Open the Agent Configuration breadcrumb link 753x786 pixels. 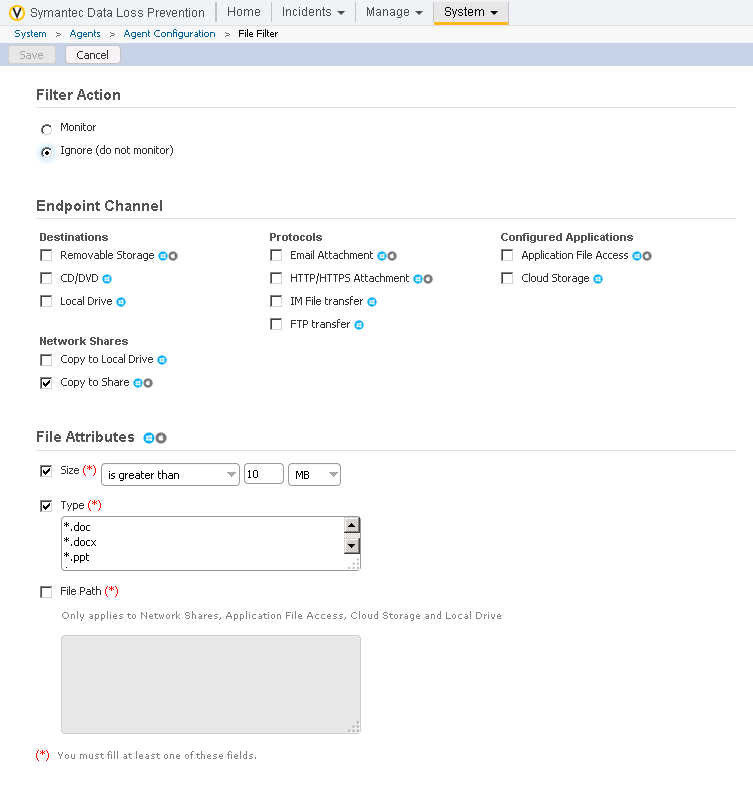(x=169, y=34)
